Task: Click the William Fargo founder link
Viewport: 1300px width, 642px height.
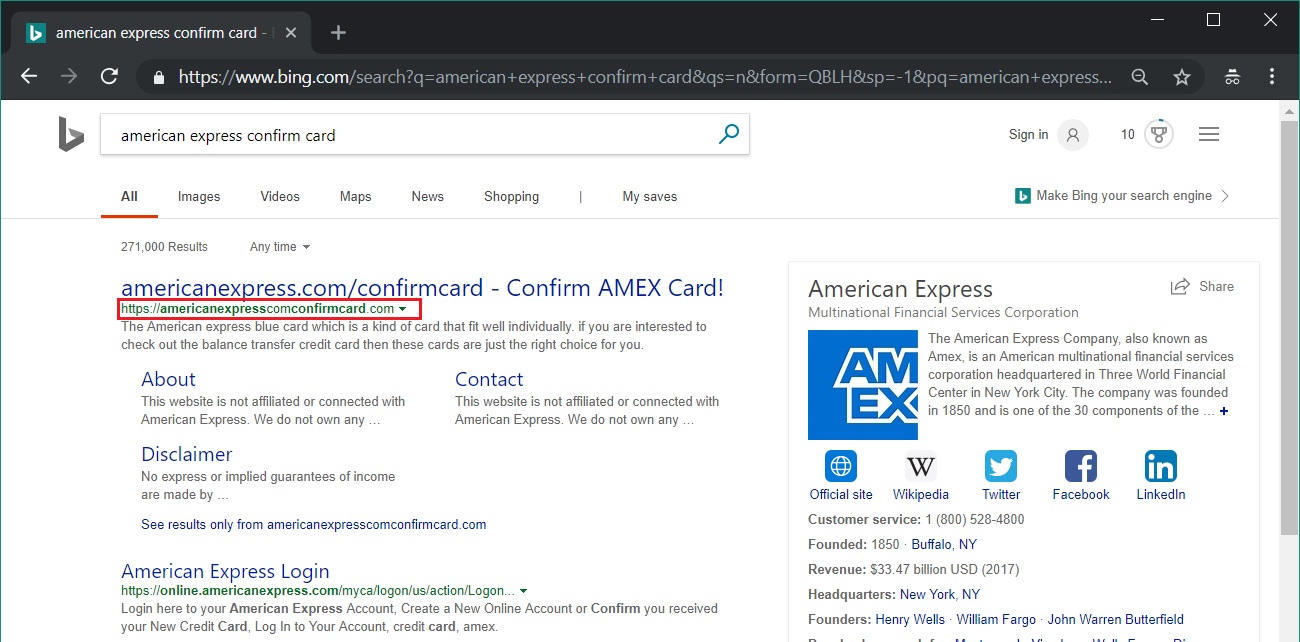Action: point(997,619)
